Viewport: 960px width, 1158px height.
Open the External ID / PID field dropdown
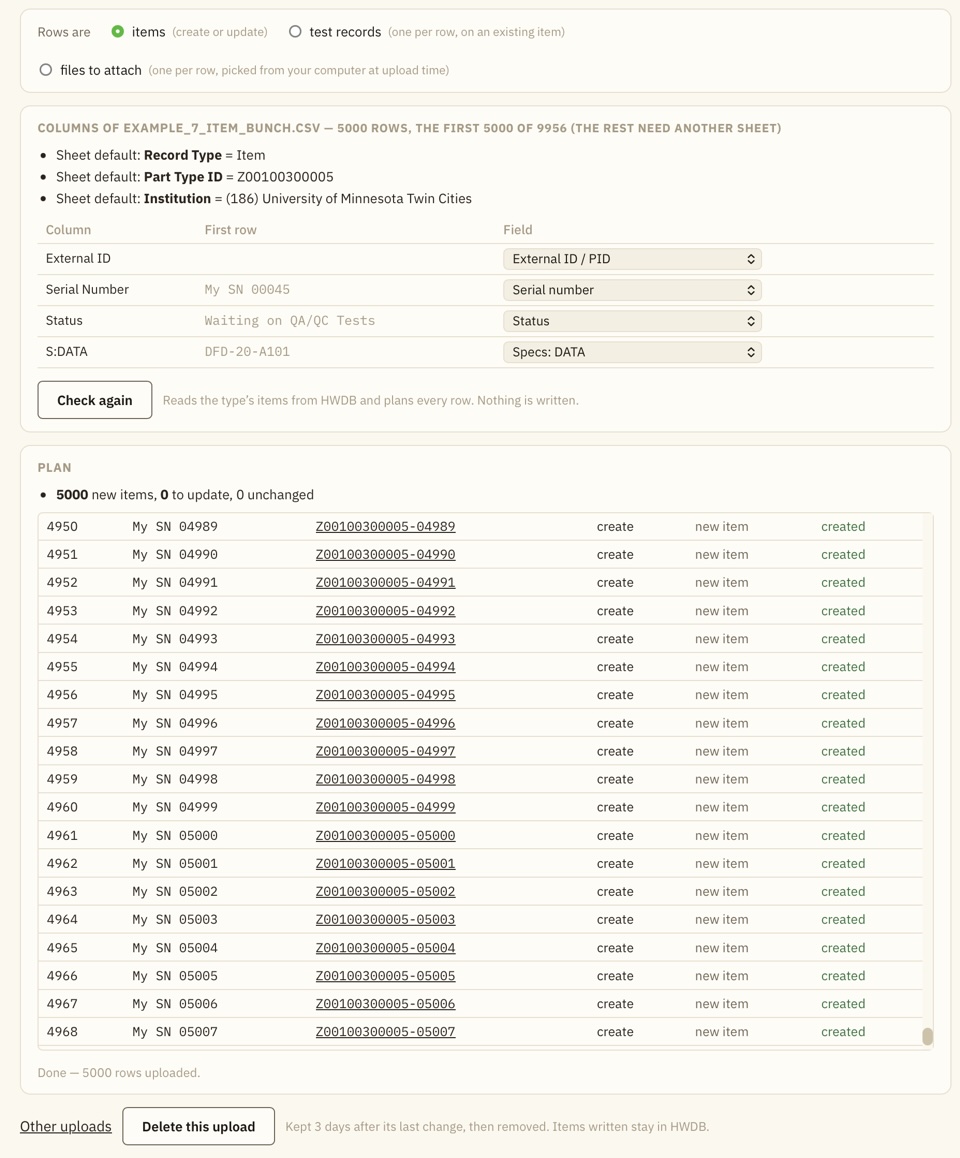(x=632, y=259)
